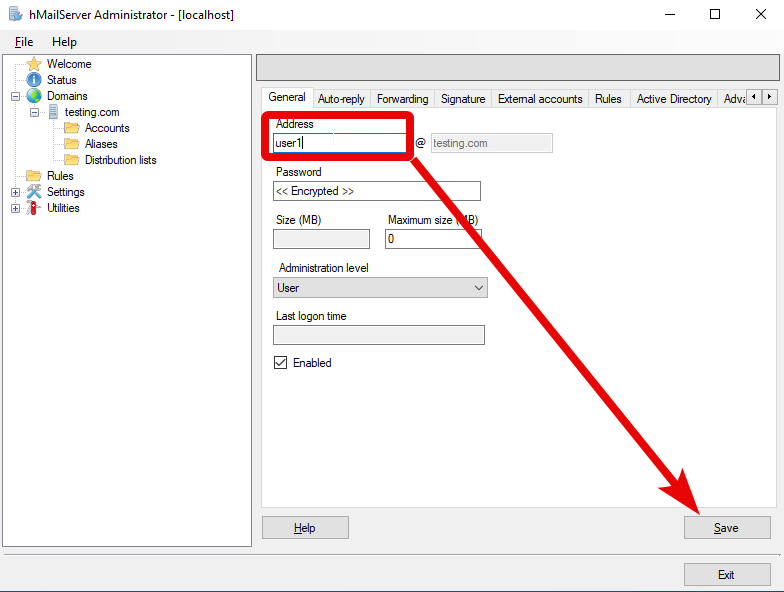This screenshot has height=592, width=784.
Task: Open the Help menu
Action: (x=64, y=42)
